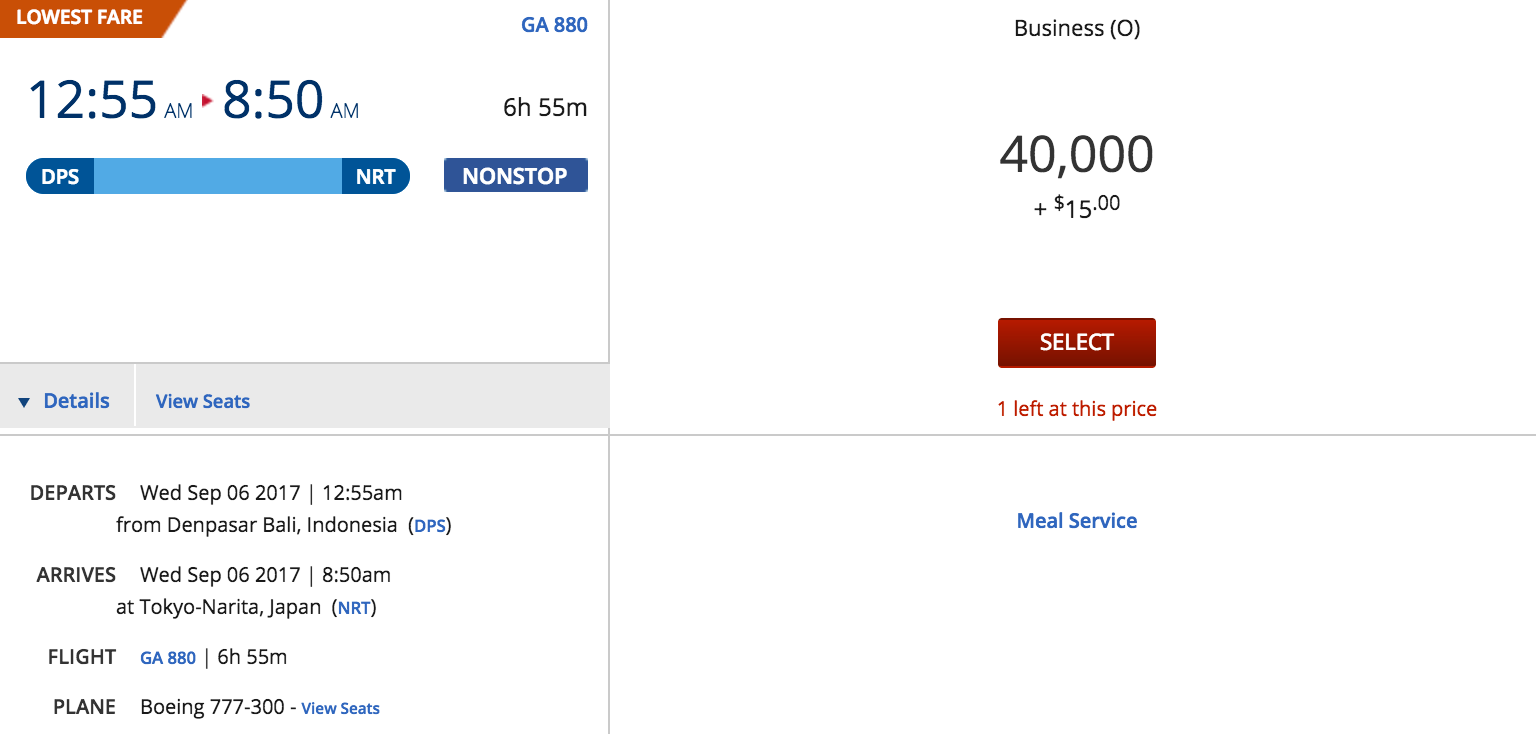Image resolution: width=1536 pixels, height=734 pixels.
Task: Click the Meal Service link
Action: click(x=1076, y=520)
